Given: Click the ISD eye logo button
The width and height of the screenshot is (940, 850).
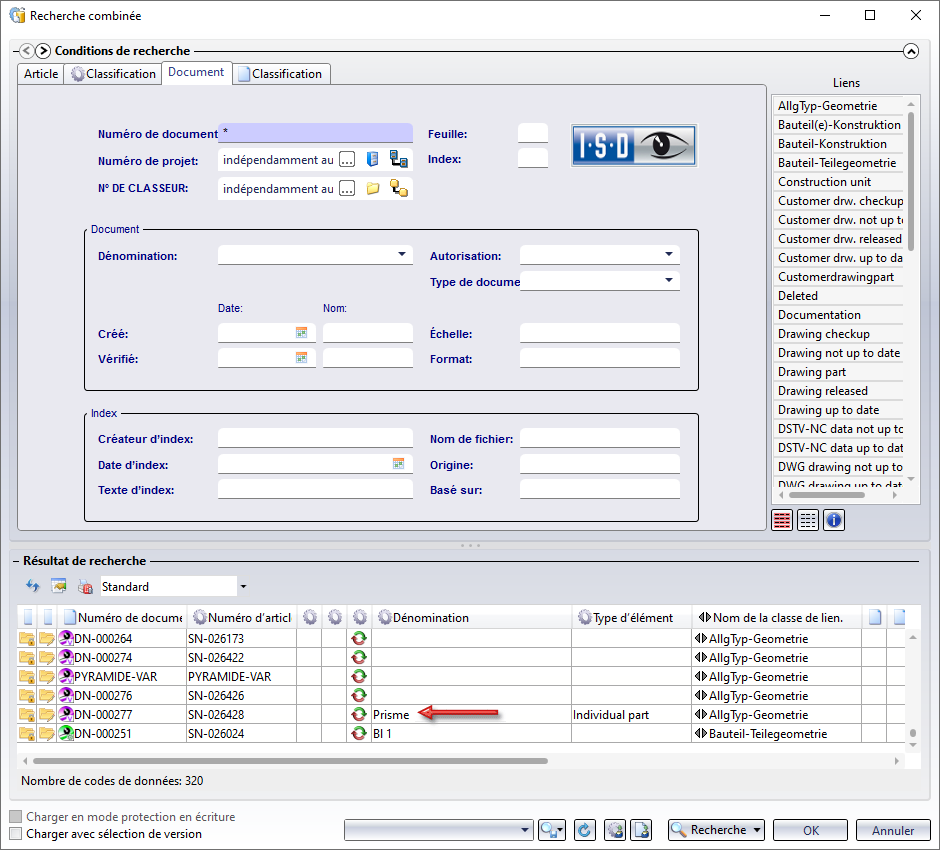Looking at the screenshot, I should [x=633, y=145].
